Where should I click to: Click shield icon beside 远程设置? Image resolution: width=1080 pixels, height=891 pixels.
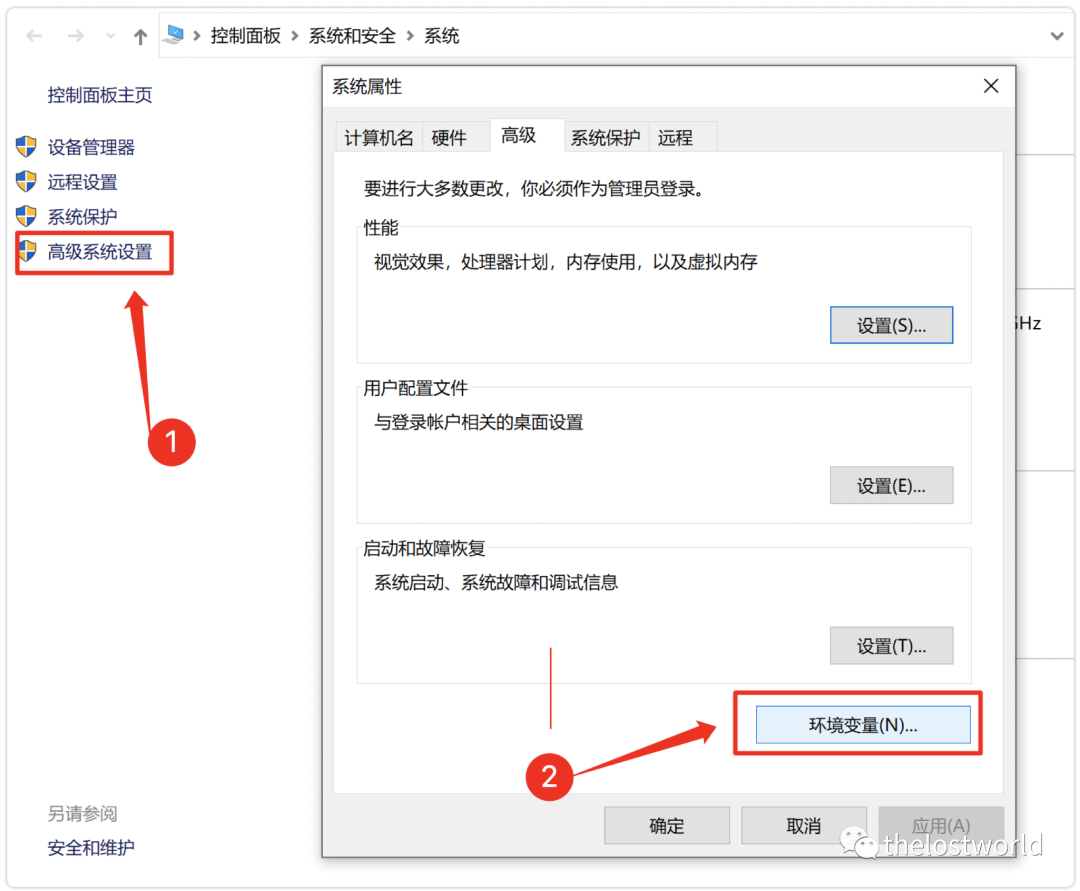(26, 181)
